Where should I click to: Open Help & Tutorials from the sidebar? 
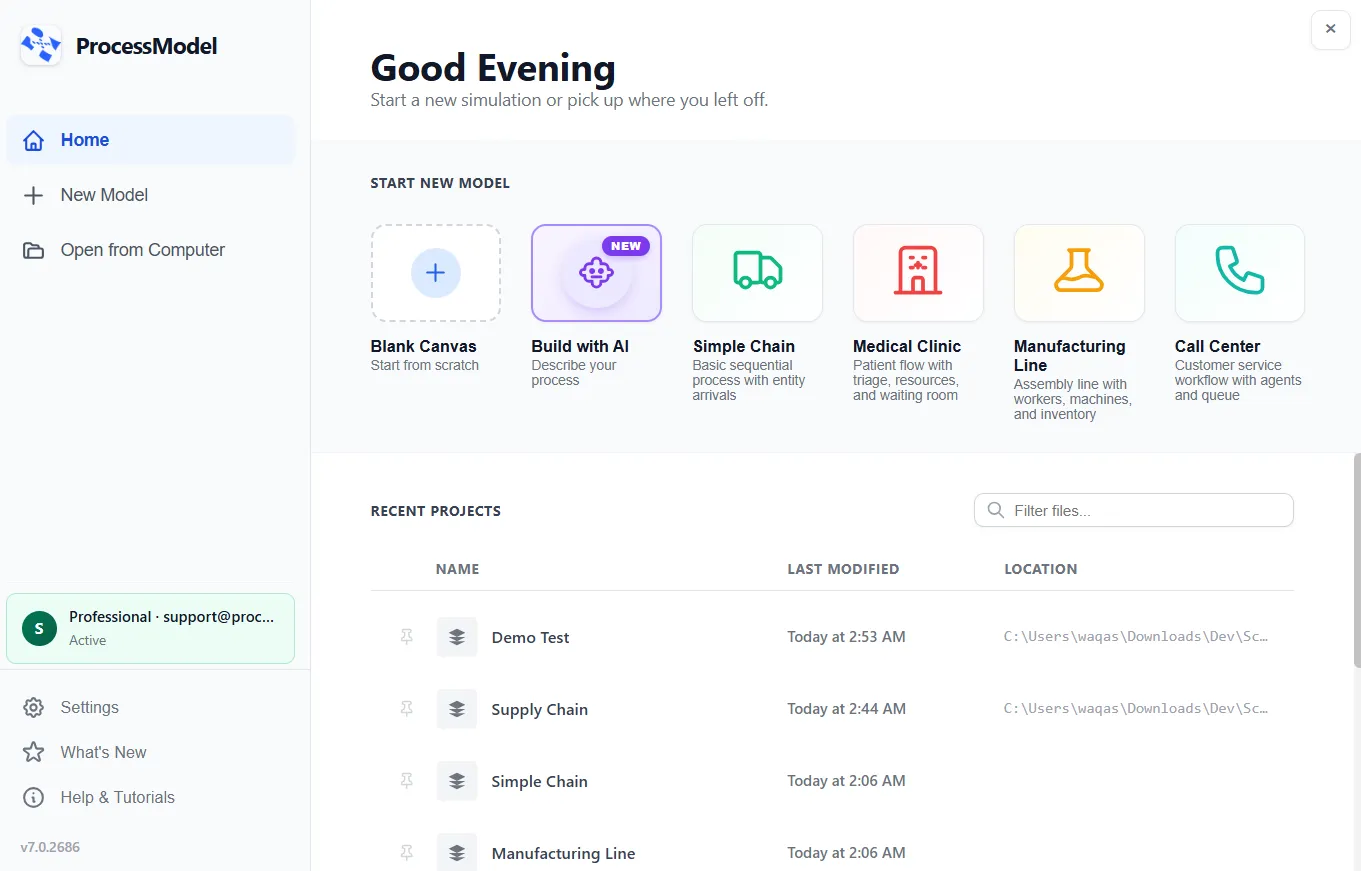coord(151,797)
